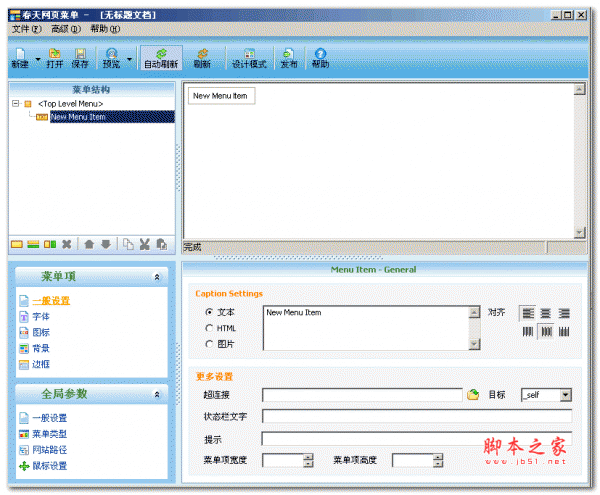Click the 刷新 (Refresh) toolbar icon
This screenshot has width=600, height=495.
[x=202, y=57]
